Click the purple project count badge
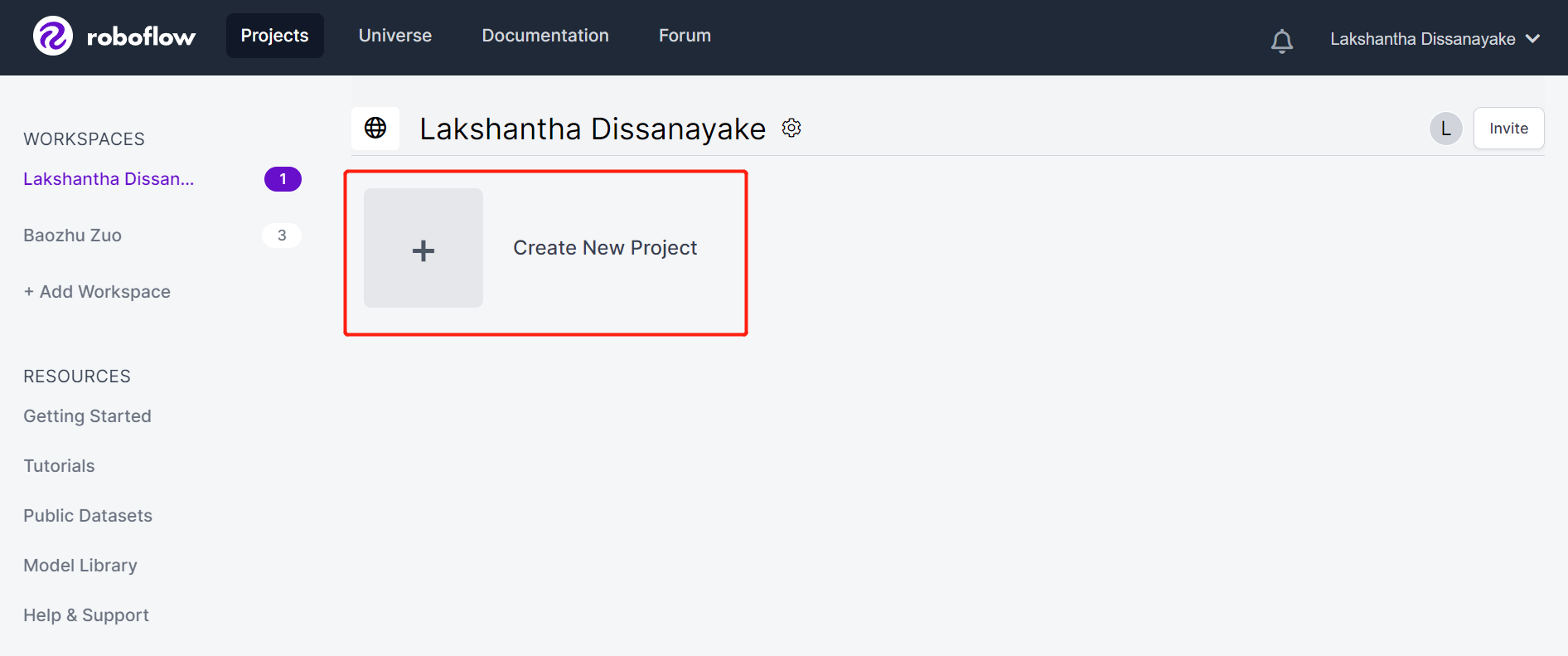1568x656 pixels. tap(283, 179)
